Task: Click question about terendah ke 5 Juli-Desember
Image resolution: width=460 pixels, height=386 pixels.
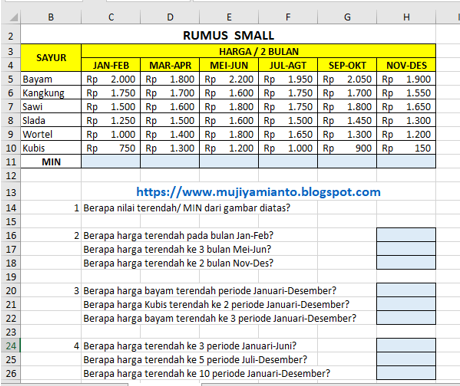Action: pos(195,360)
